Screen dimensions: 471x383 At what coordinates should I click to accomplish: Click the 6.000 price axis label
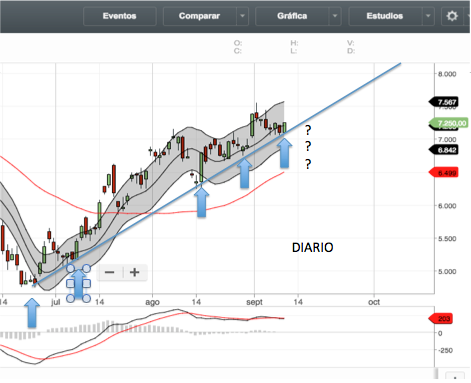click(447, 206)
